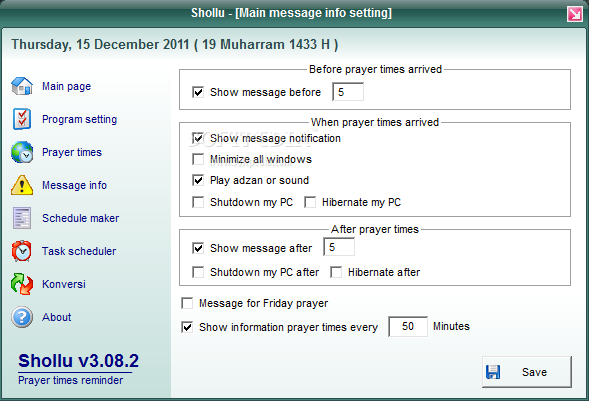The height and width of the screenshot is (401, 589).
Task: Click the When prayer times arrived heading
Action: coord(375,122)
